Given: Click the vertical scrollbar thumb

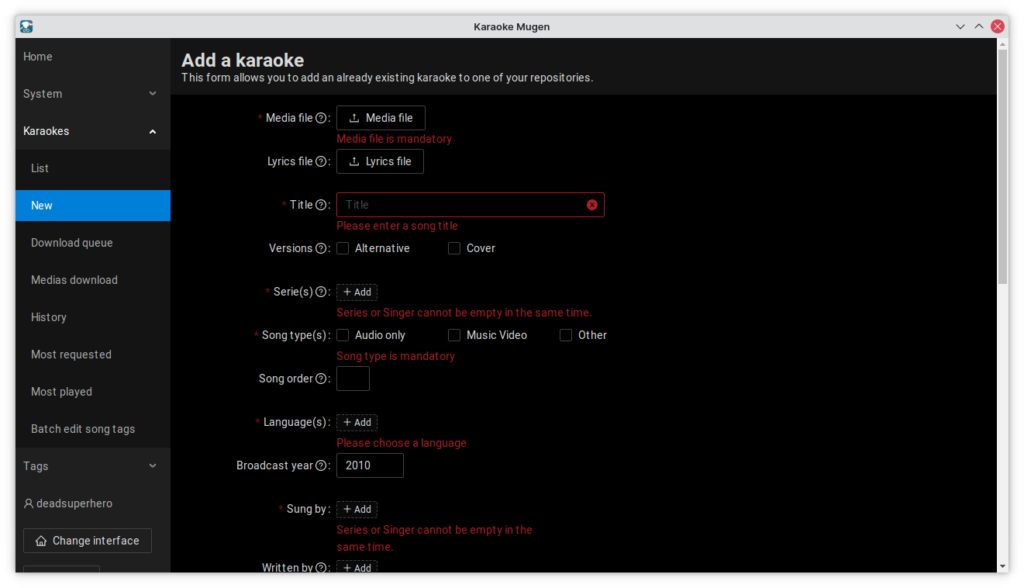Looking at the screenshot, I should 1002,167.
